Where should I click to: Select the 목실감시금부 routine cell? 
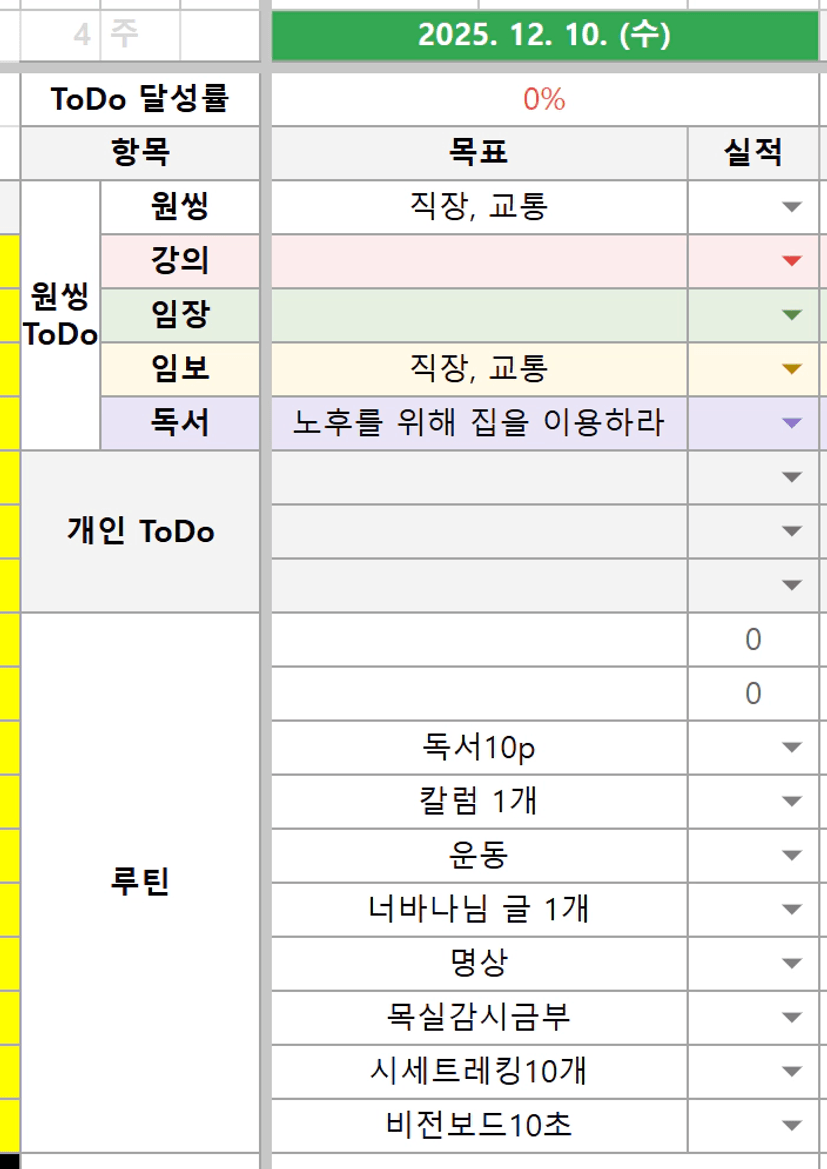click(478, 1018)
